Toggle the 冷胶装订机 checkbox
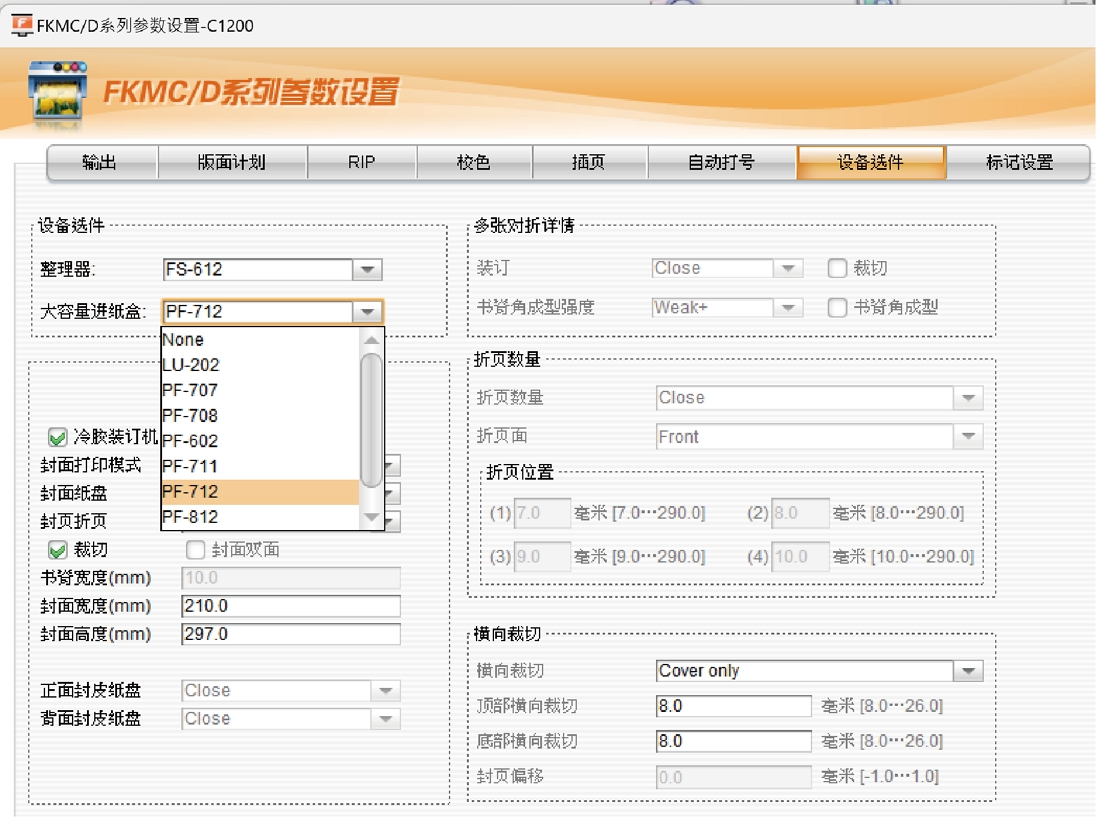This screenshot has height=817, width=1096. (58, 437)
